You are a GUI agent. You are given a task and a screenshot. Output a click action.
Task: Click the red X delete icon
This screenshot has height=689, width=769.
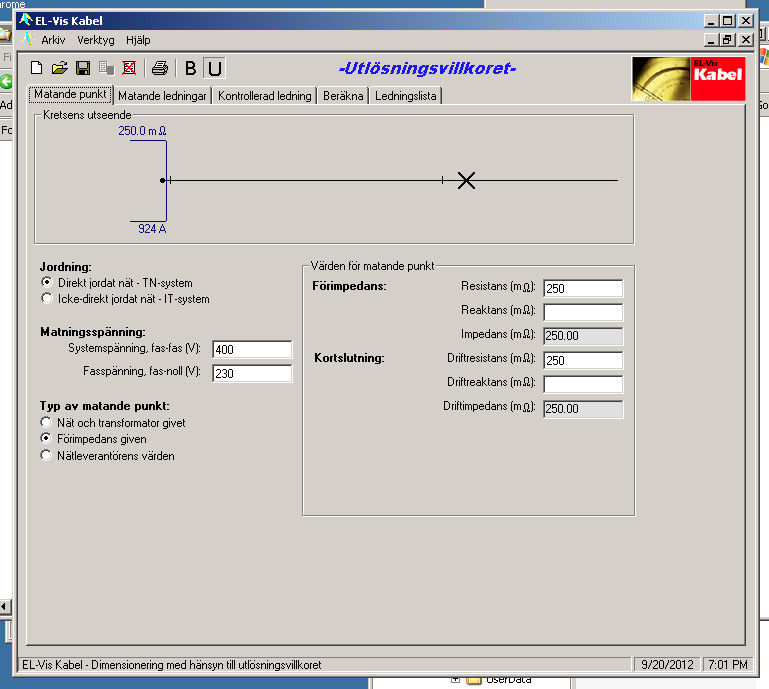pos(129,68)
